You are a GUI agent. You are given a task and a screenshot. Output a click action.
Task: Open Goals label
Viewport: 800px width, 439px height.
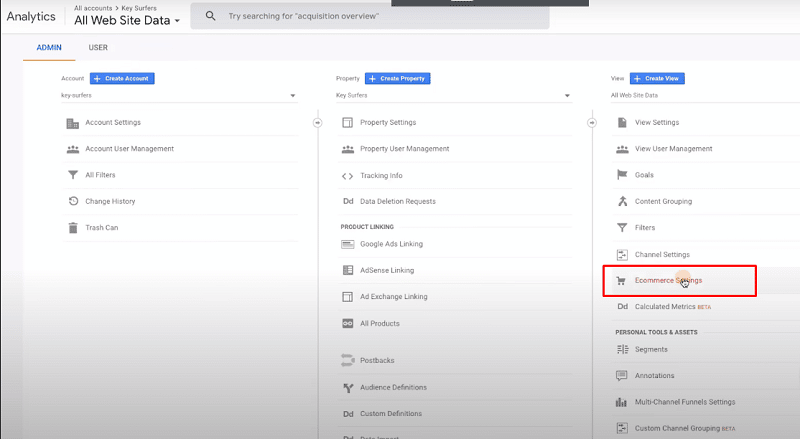point(644,175)
